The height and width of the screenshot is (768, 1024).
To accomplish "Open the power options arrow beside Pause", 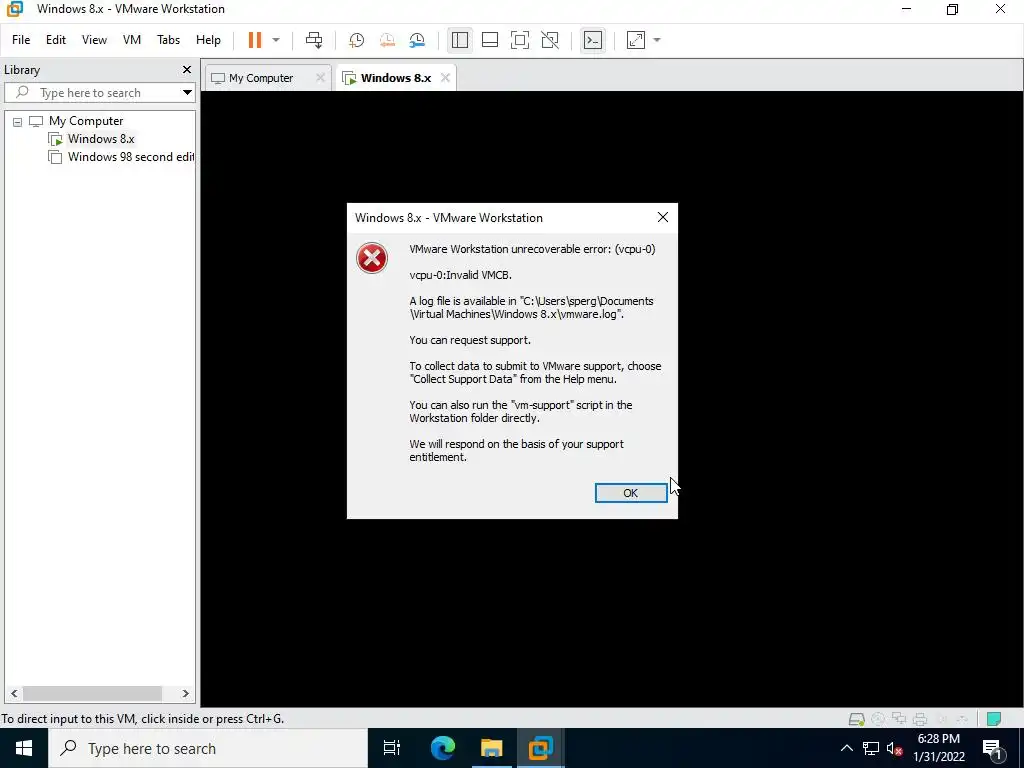I will pyautogui.click(x=276, y=40).
